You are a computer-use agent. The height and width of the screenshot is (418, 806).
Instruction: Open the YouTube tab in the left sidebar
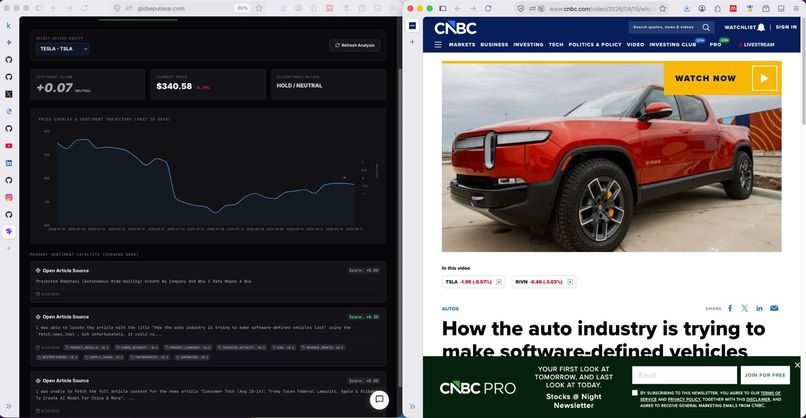(x=9, y=146)
